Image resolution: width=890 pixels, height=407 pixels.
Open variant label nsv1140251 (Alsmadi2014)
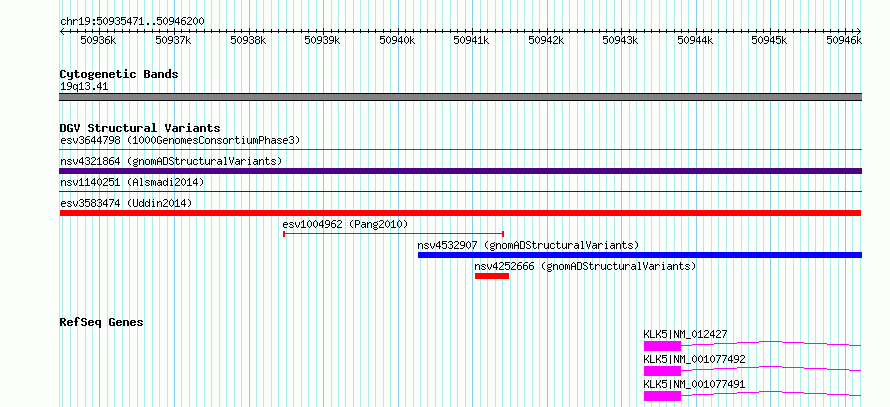coord(132,182)
